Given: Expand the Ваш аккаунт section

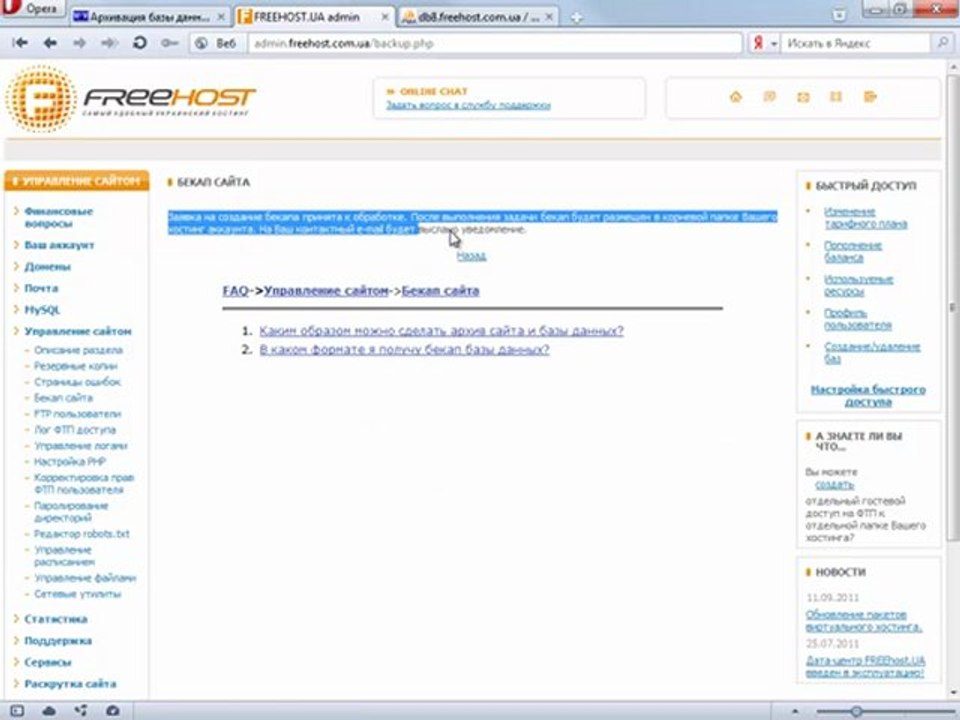Looking at the screenshot, I should click(59, 245).
